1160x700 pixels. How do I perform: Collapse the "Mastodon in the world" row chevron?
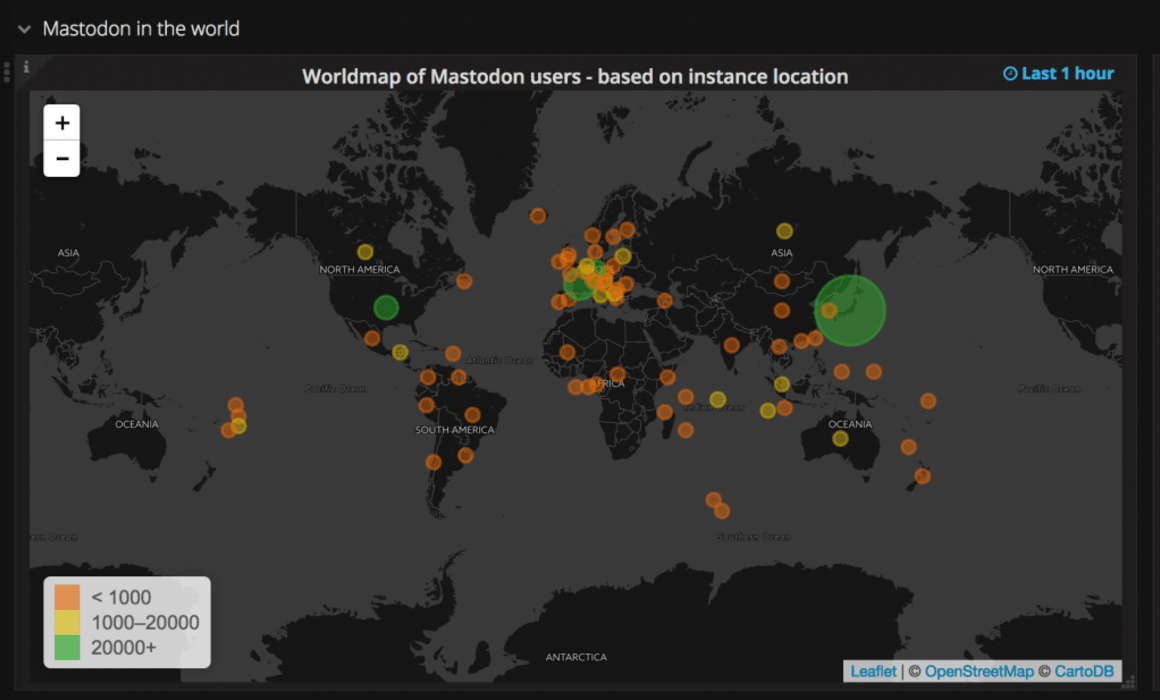[24, 30]
